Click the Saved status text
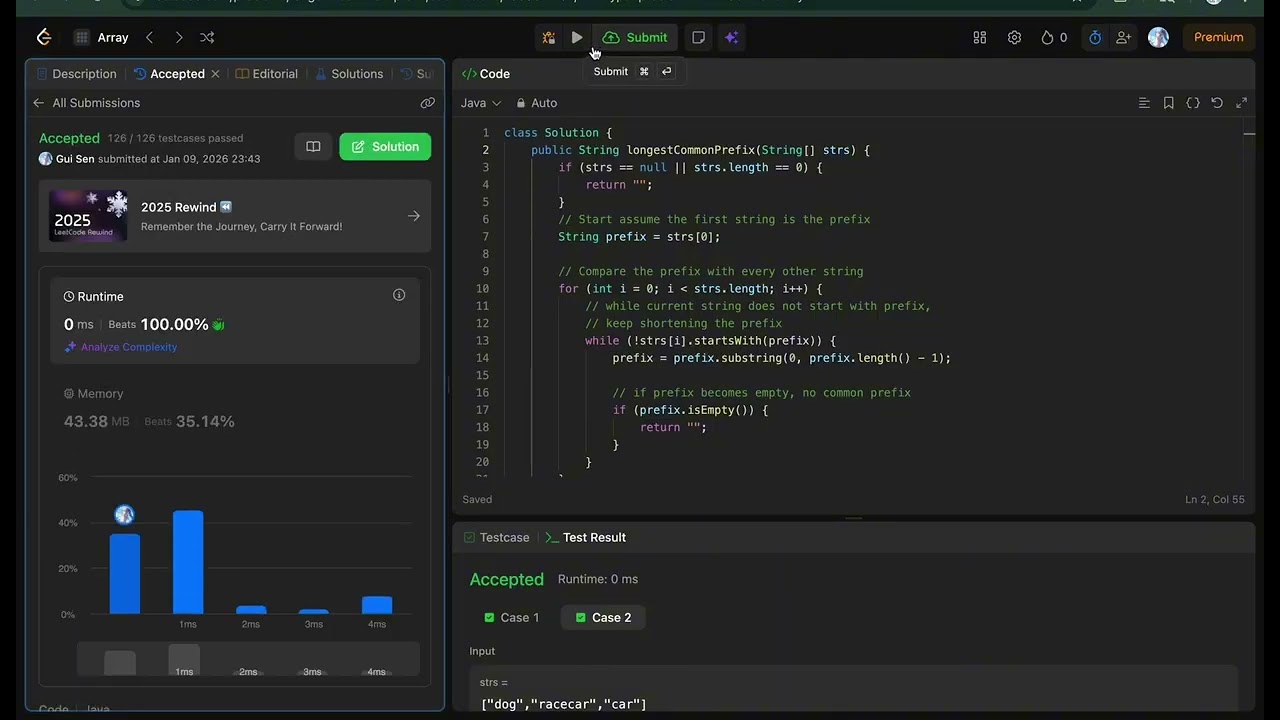 click(477, 499)
